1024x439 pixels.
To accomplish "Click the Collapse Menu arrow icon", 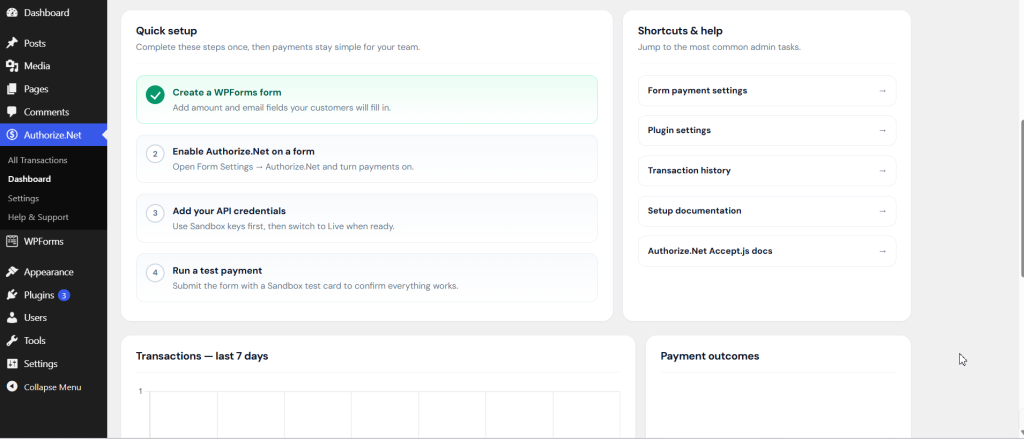I will 12,387.
